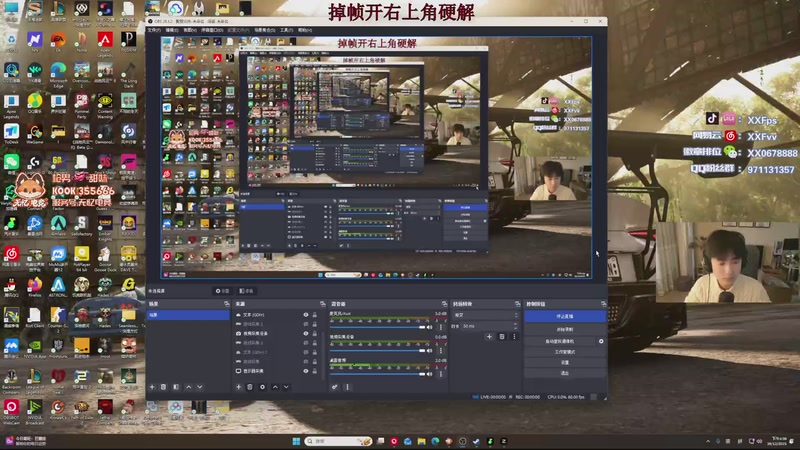The image size is (800, 450).
Task: Open OBSBOT WebCam desktop icon
Action: (x=11, y=411)
